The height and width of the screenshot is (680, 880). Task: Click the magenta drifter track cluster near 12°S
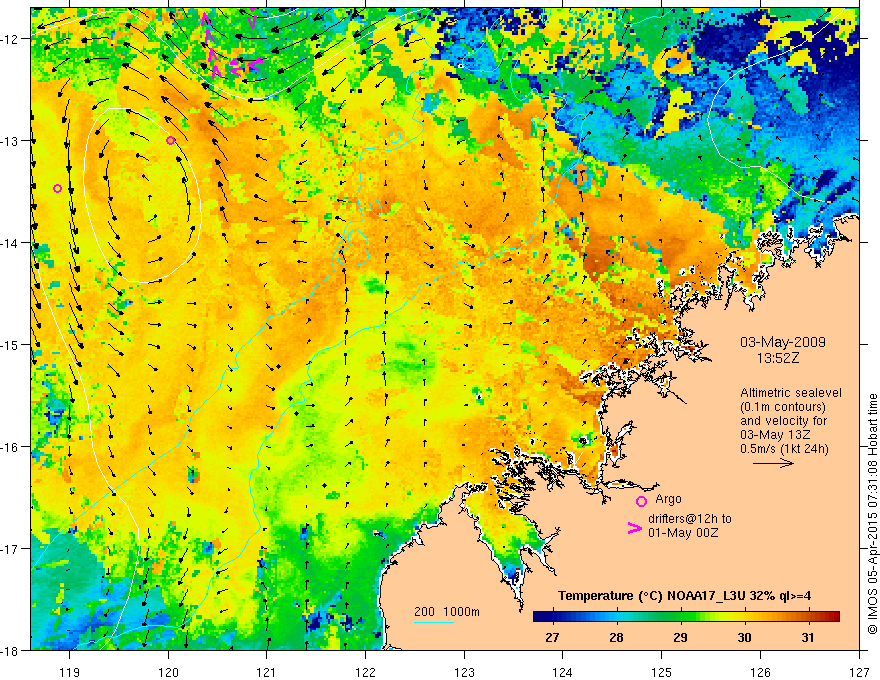[x=230, y=45]
